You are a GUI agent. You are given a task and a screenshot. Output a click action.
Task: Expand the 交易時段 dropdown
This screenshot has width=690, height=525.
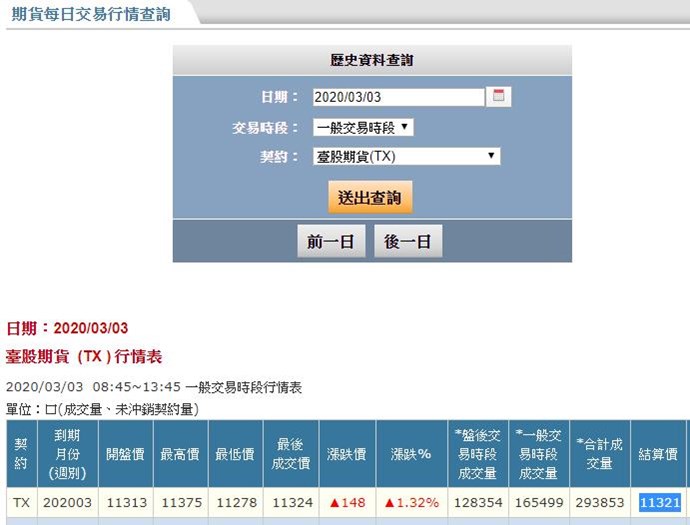[x=363, y=127]
